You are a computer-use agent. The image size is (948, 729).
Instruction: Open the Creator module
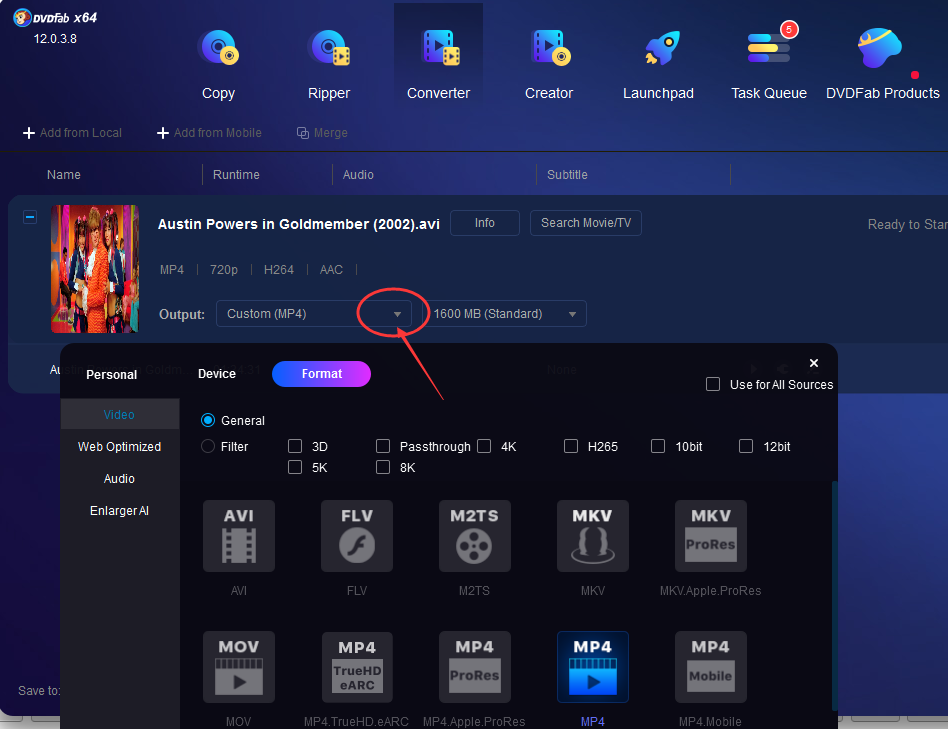[x=549, y=65]
